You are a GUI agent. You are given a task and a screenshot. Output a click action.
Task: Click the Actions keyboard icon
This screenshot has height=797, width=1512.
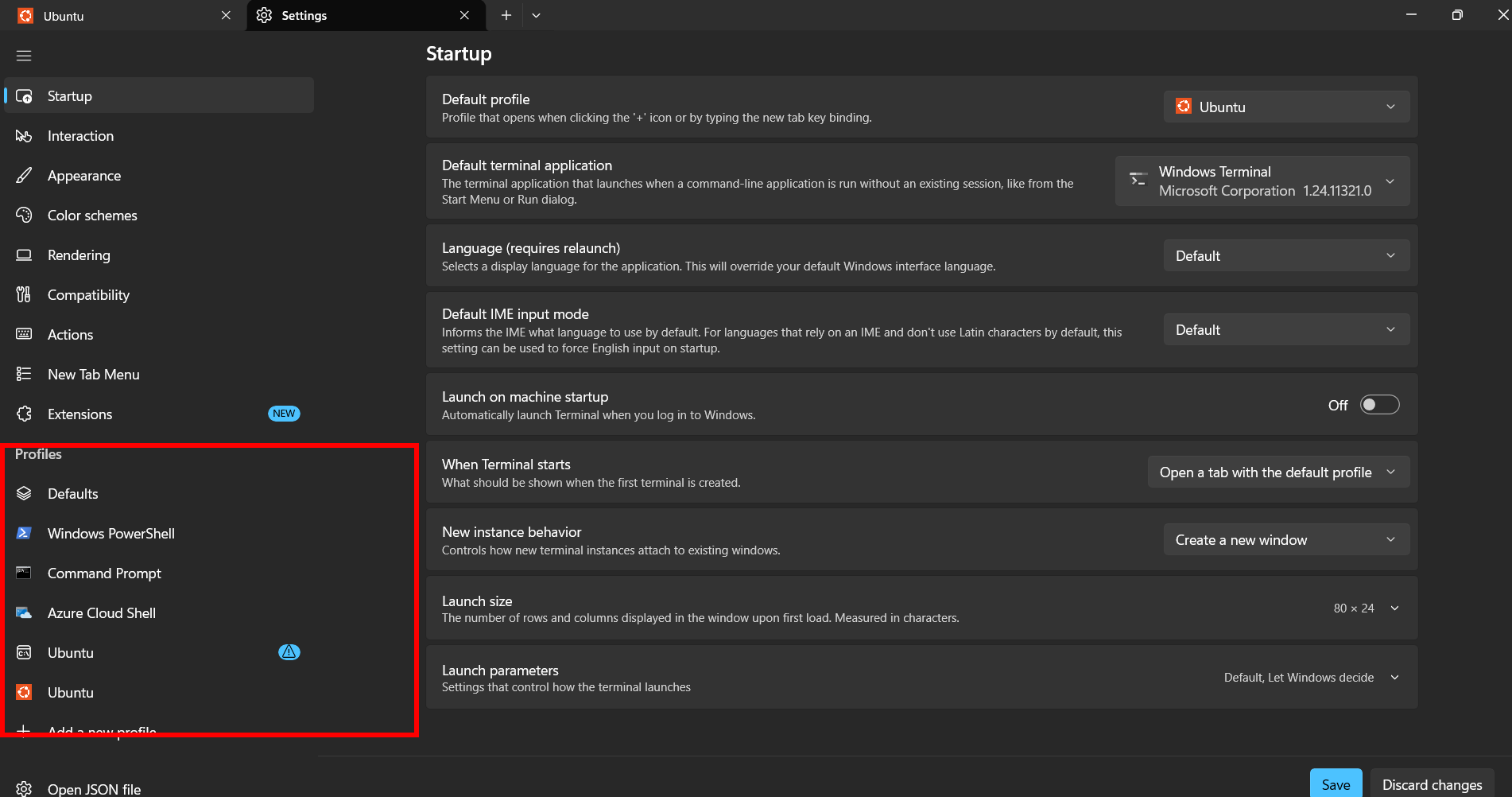24,335
